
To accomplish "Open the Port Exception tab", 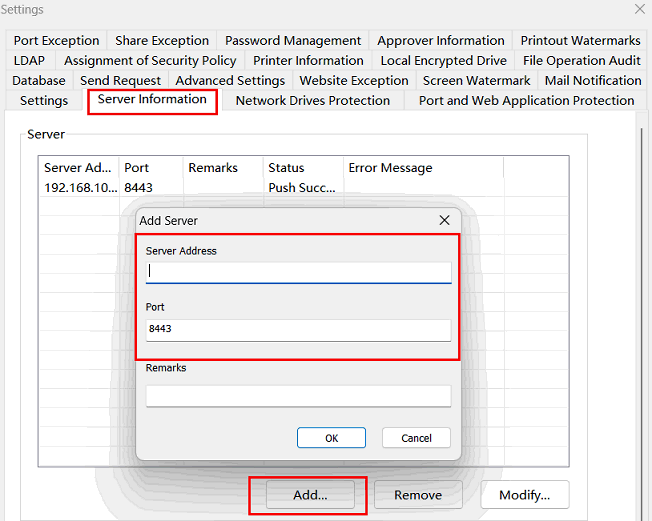I will click(x=57, y=41).
